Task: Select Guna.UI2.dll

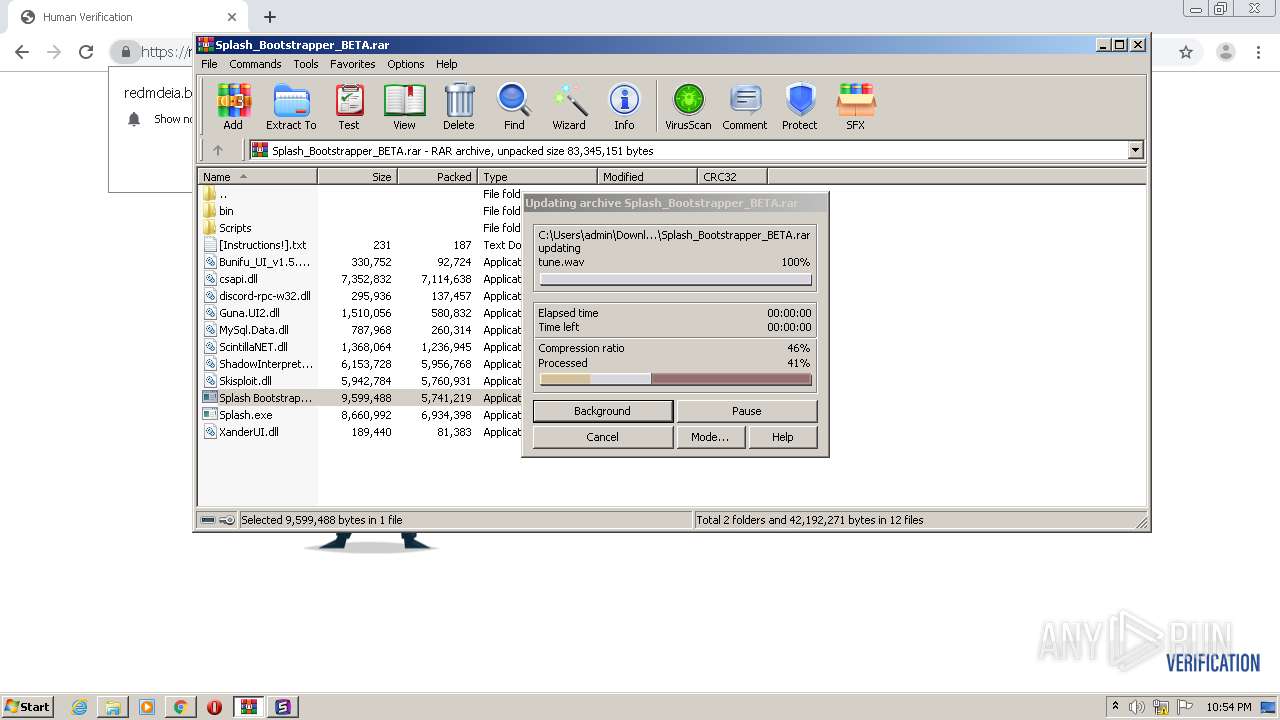Action: pyautogui.click(x=249, y=313)
